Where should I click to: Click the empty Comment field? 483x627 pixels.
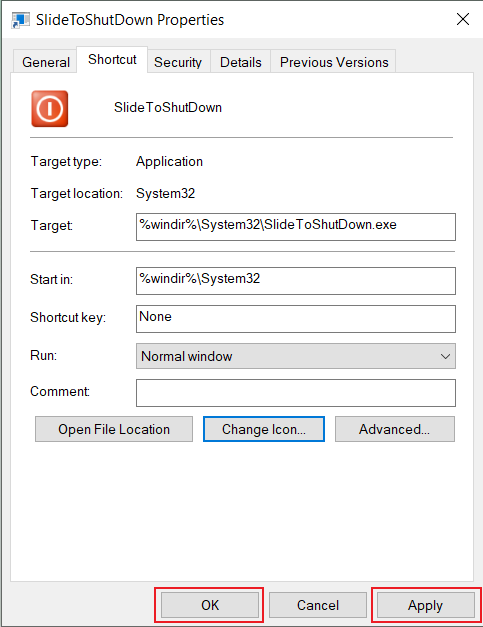295,393
